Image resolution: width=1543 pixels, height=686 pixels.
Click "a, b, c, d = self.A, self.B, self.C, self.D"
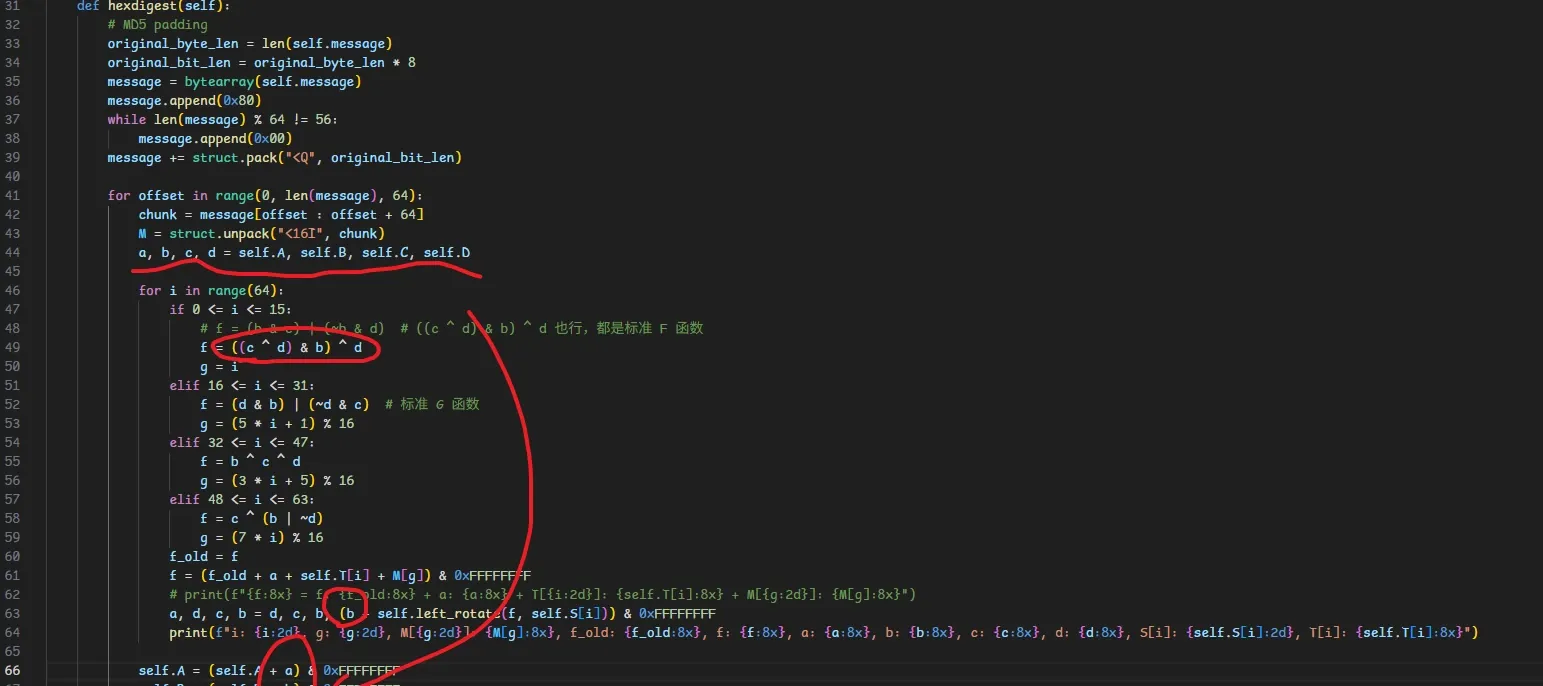point(304,252)
